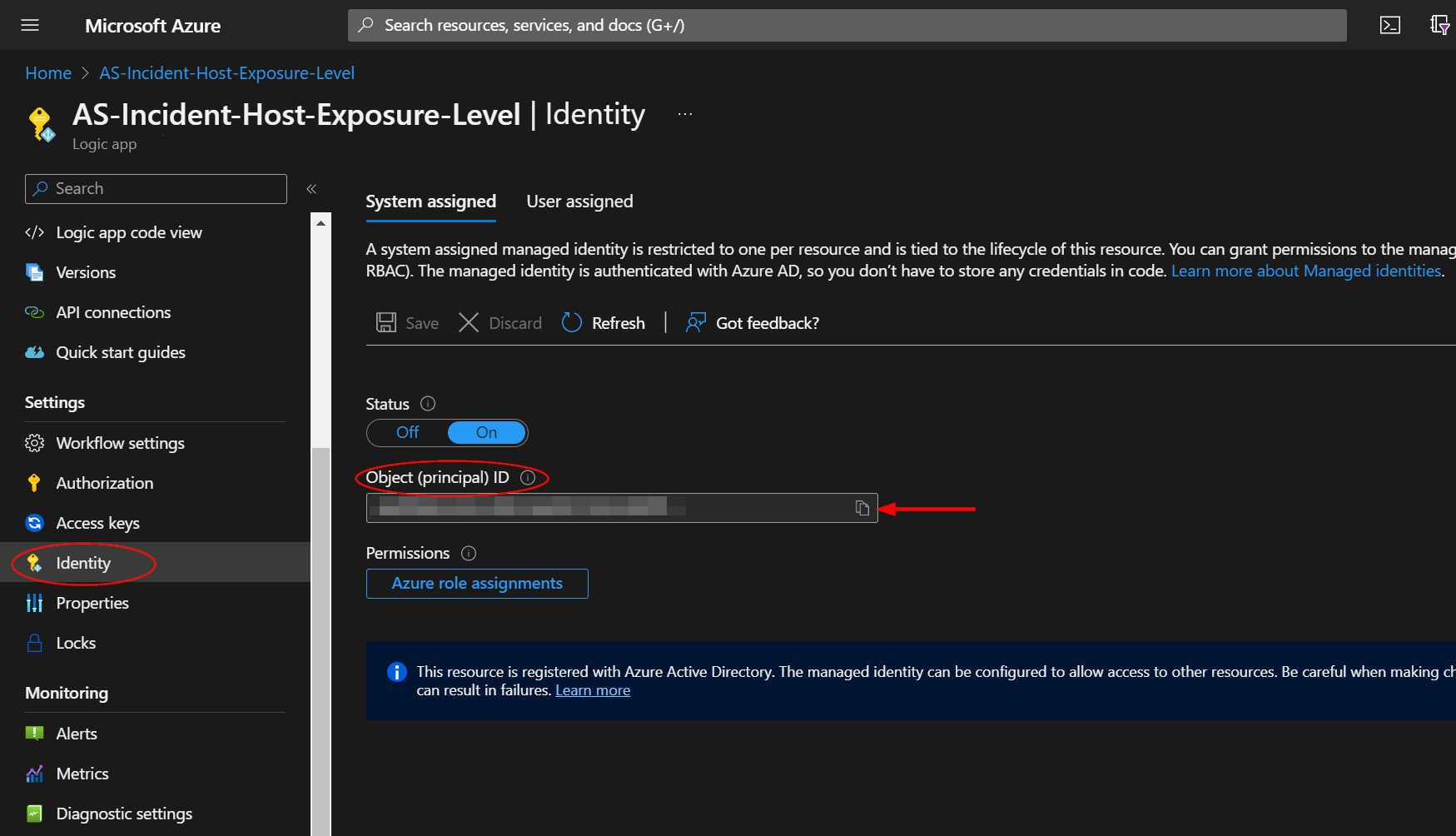The image size is (1456, 836).
Task: Show info tooltip next to Status
Action: (x=428, y=404)
